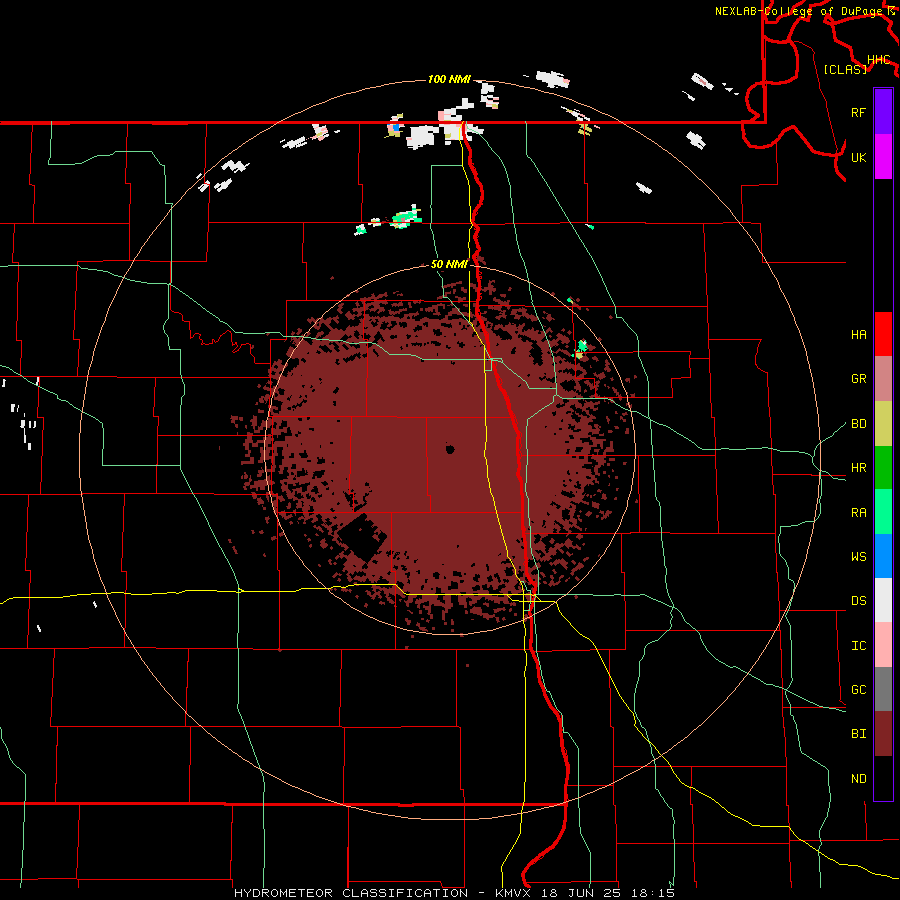Click the NEXLAB-College of DuPage credit text

798,11
